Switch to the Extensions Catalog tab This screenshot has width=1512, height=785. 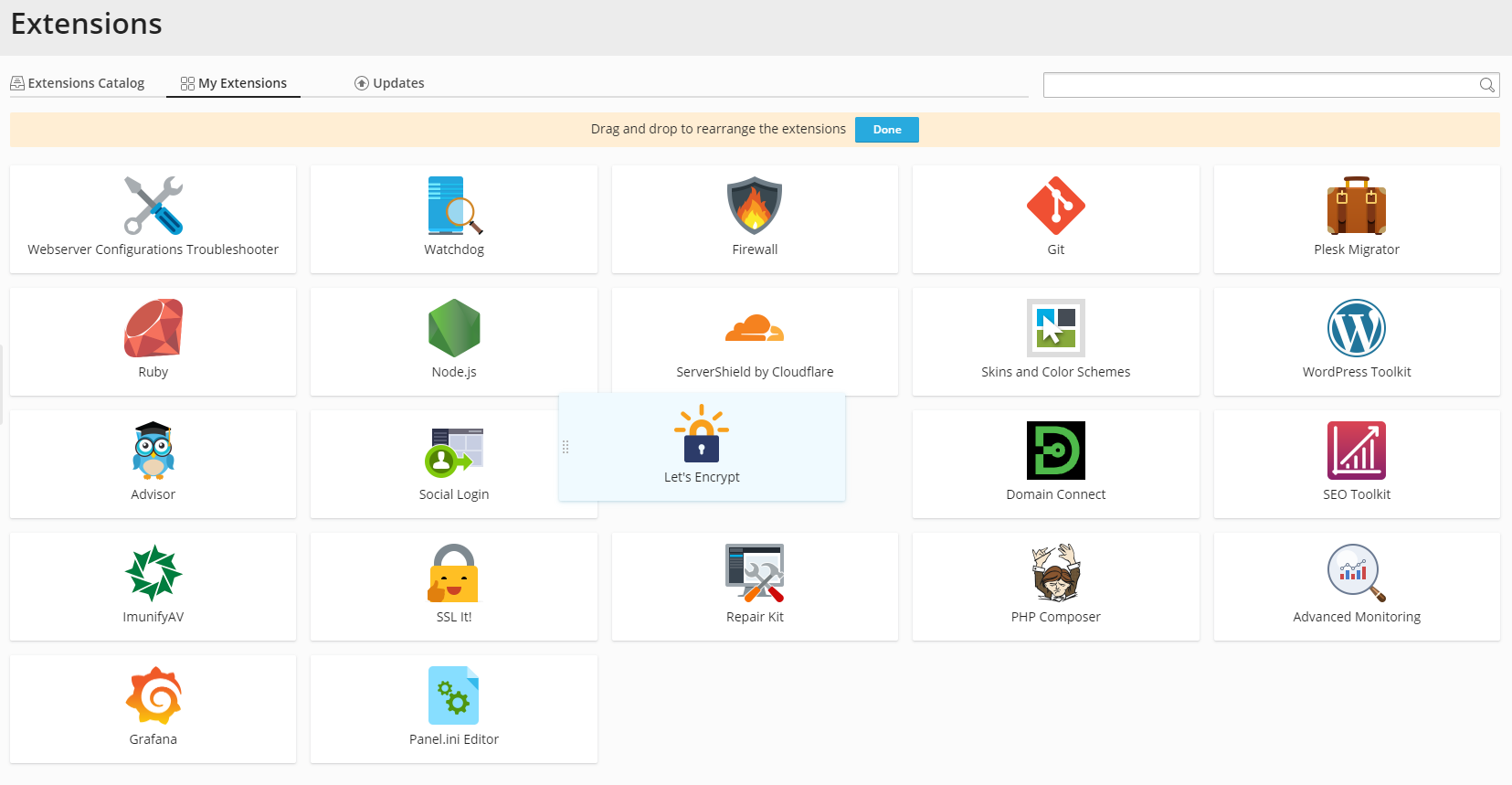point(78,83)
